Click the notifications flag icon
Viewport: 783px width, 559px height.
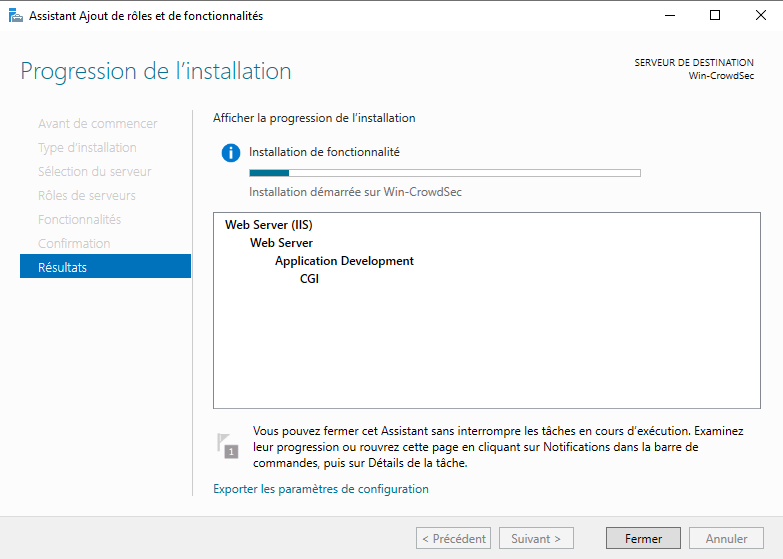tap(228, 446)
